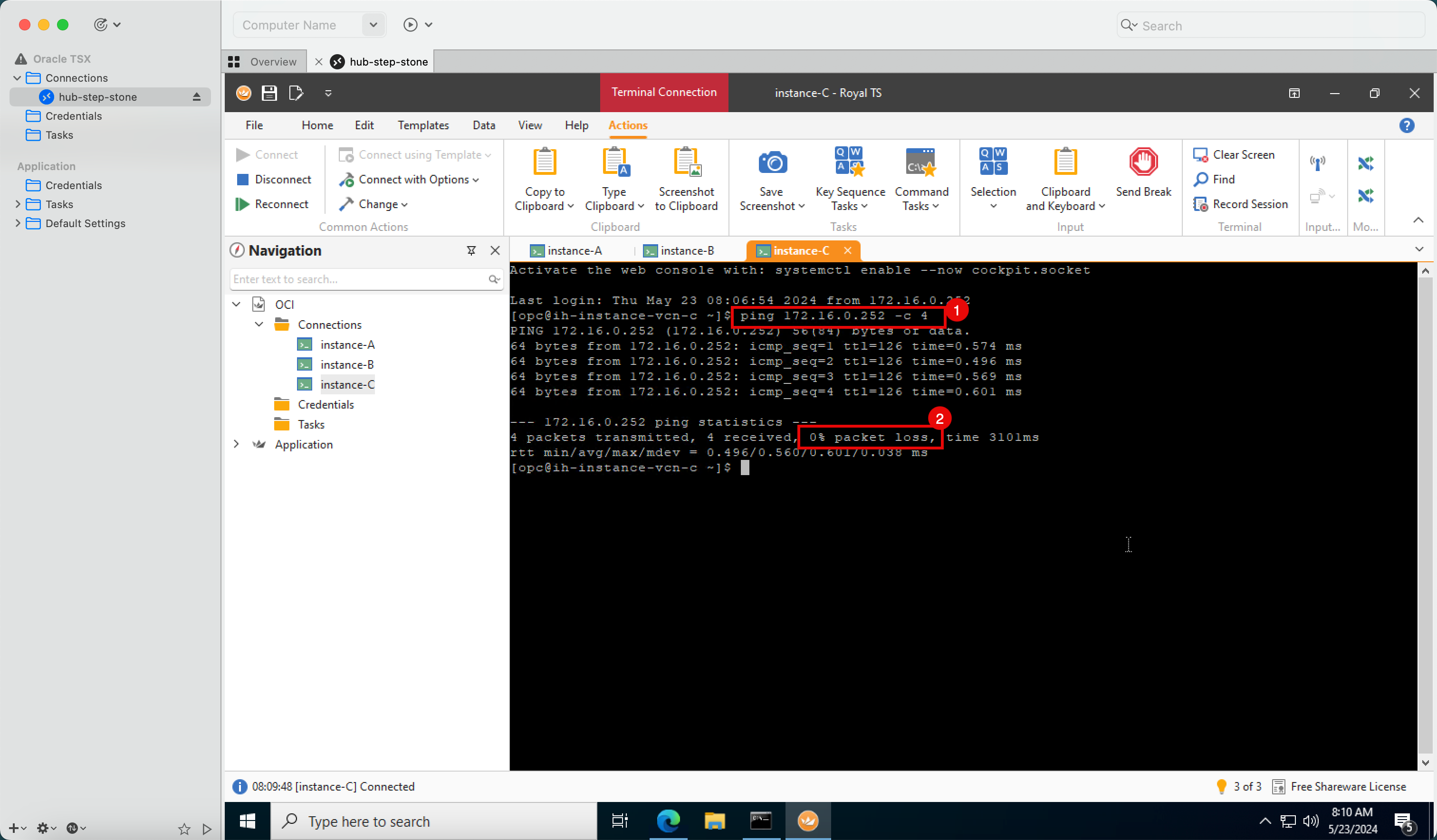
Task: Open the Screenshot to Clipboard tool
Action: [x=686, y=179]
